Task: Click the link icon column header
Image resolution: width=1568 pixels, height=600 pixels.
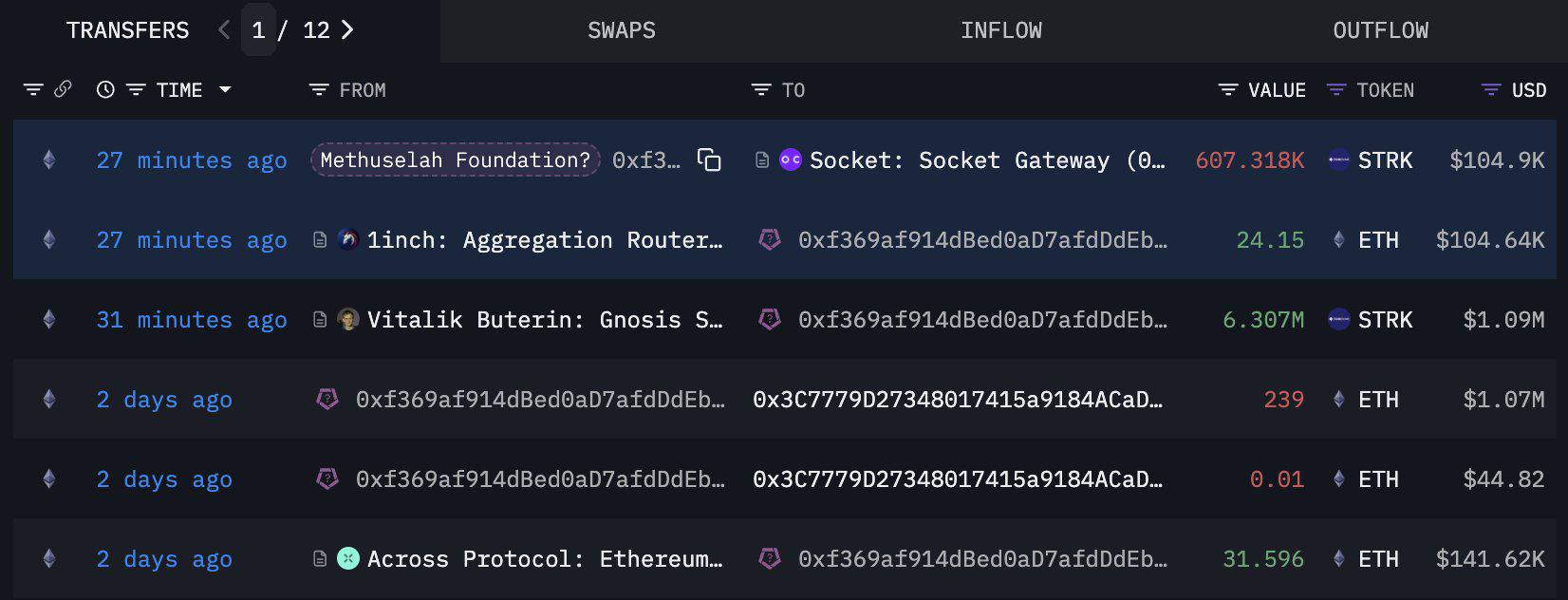Action: tap(63, 90)
